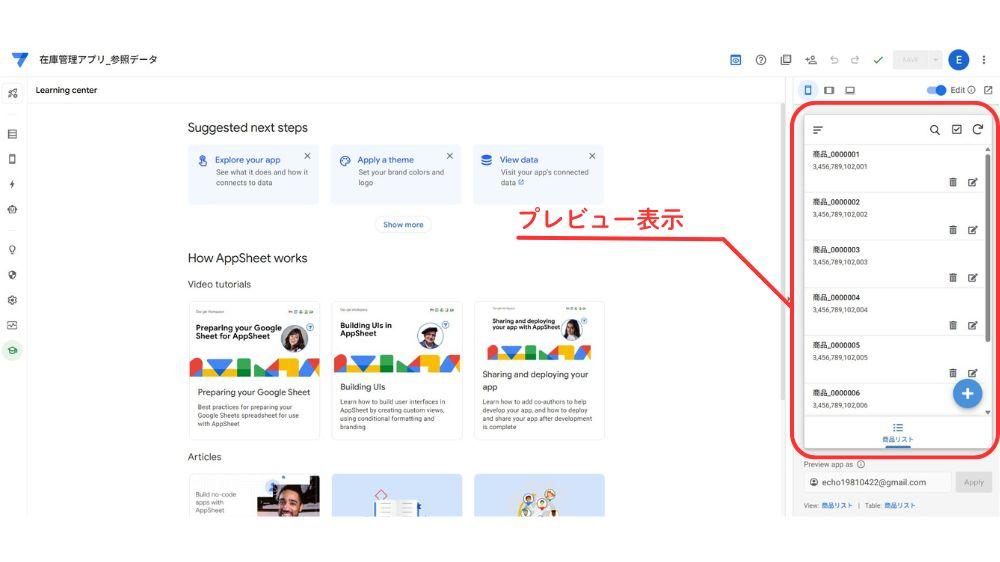Edit 商品_0000001 using its pencil icon

[x=973, y=182]
